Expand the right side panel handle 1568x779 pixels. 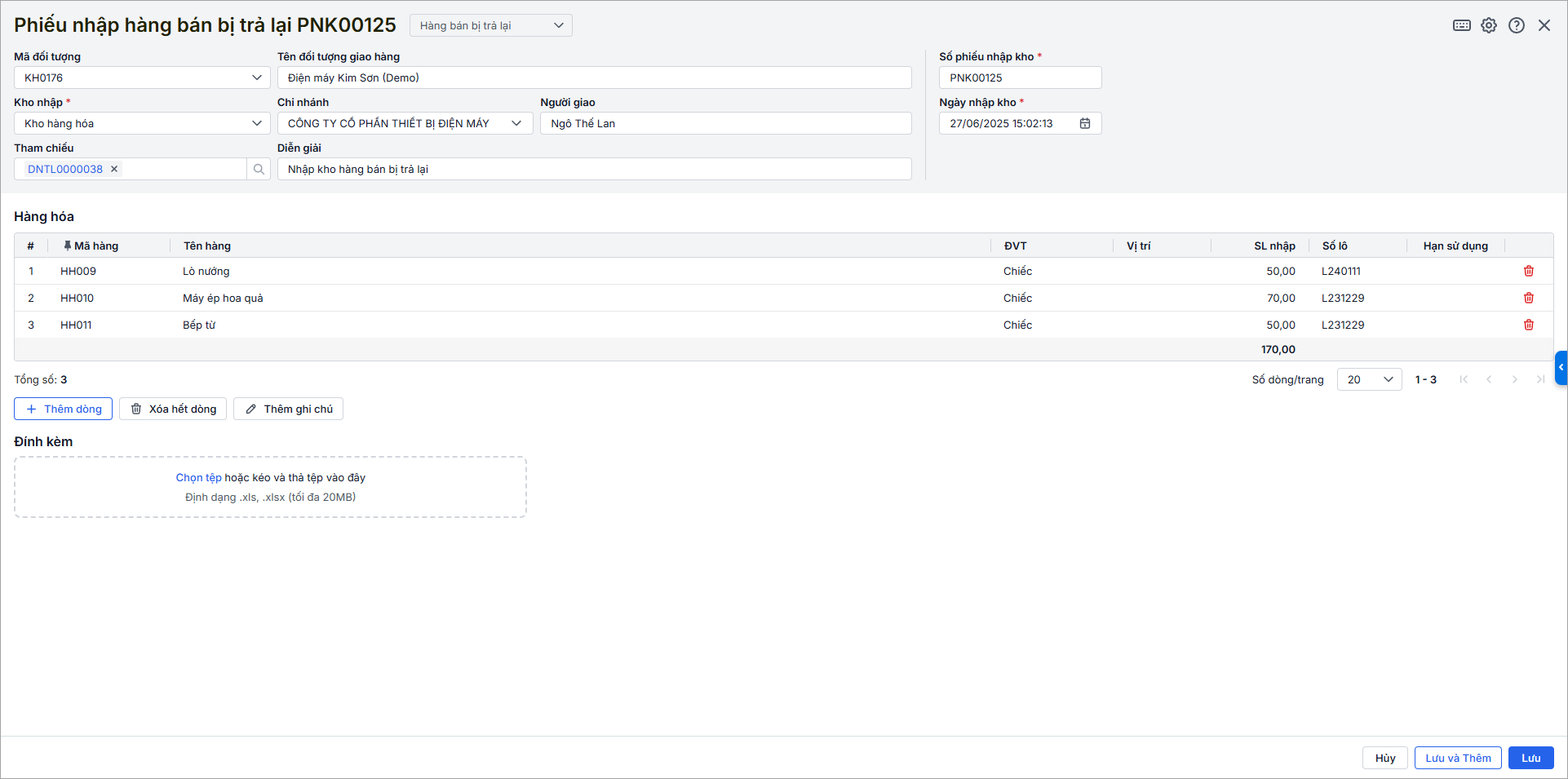(1561, 367)
